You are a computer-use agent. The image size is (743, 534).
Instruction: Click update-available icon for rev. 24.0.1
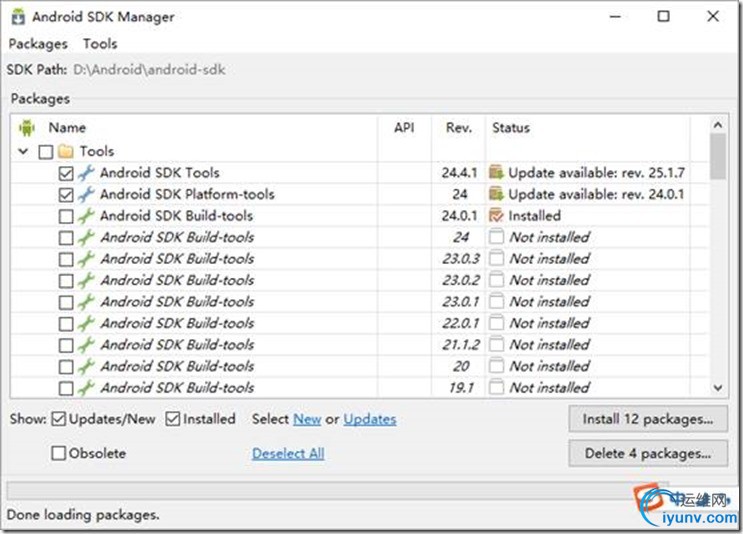coord(496,194)
